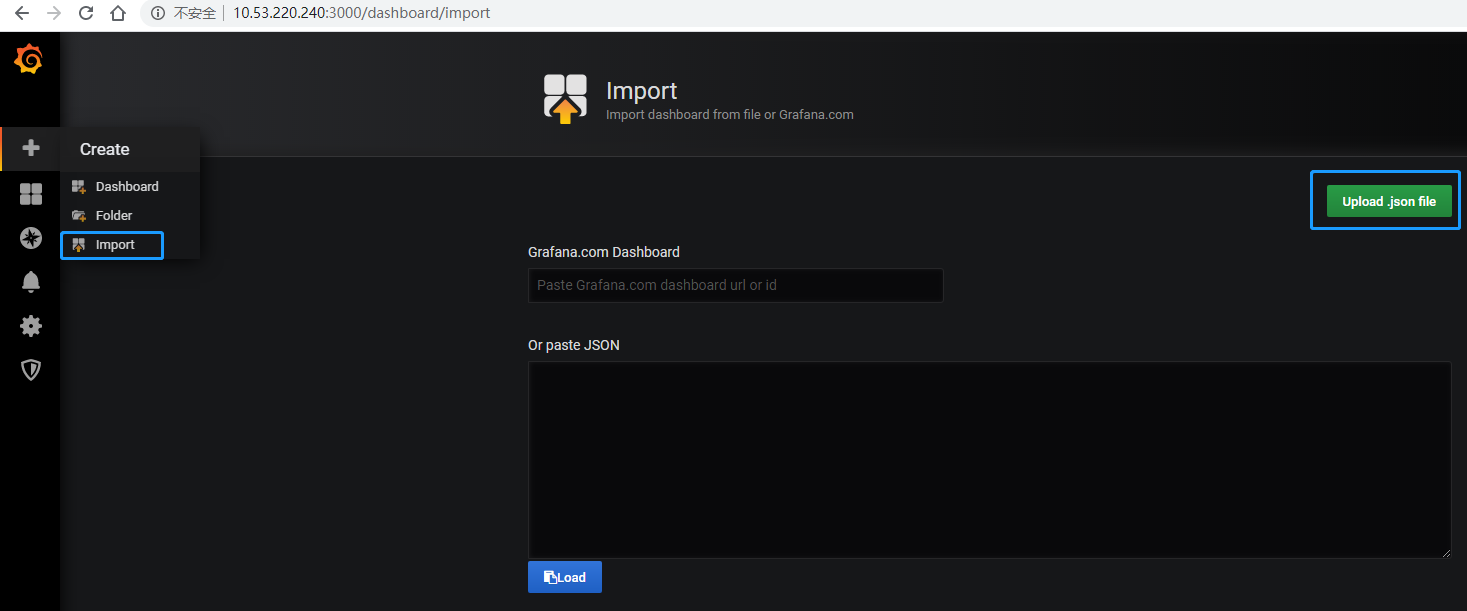Image resolution: width=1467 pixels, height=611 pixels.
Task: Open the Dashboards grid icon in sidebar
Action: coord(31,194)
